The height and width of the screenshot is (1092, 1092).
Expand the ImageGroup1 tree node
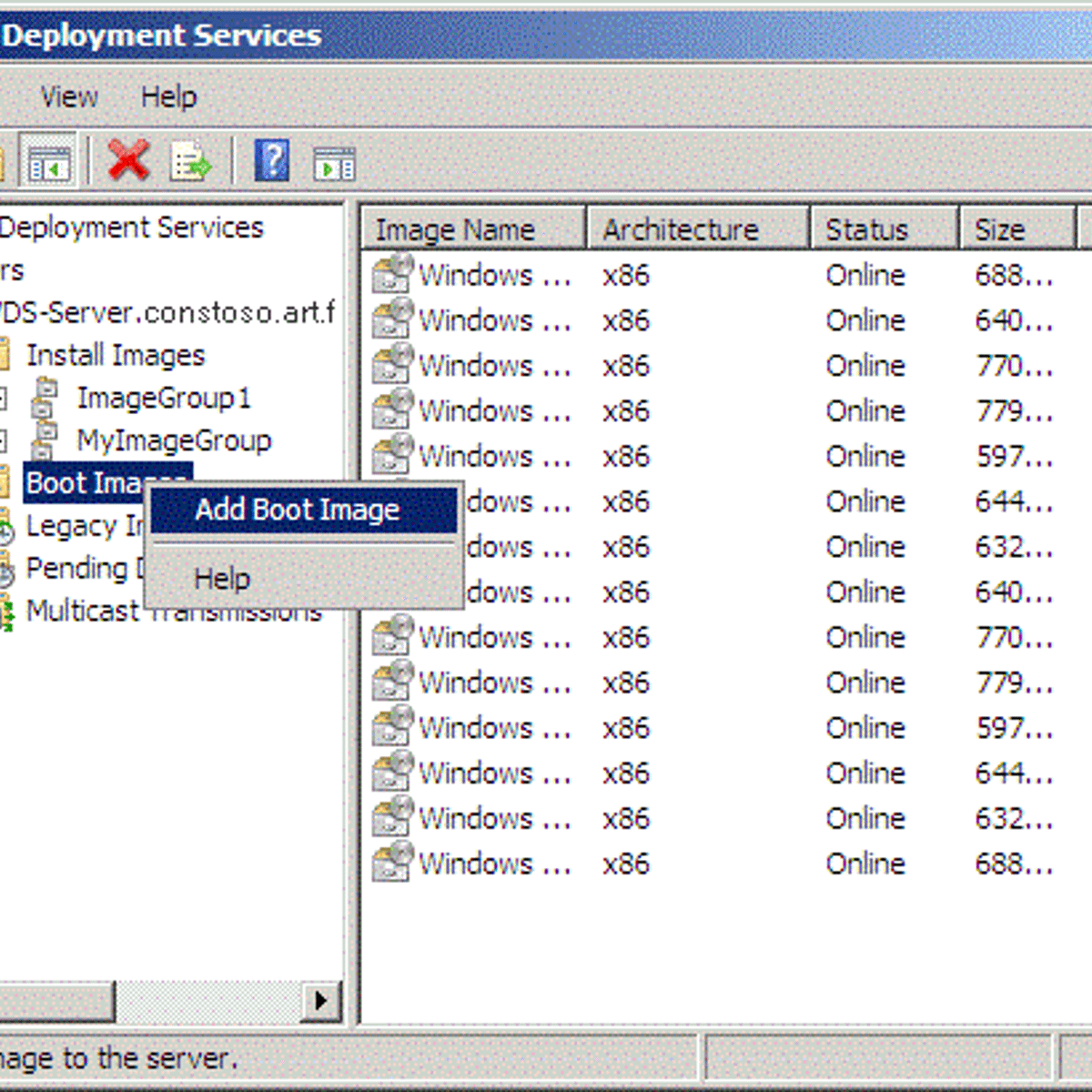coord(4,399)
